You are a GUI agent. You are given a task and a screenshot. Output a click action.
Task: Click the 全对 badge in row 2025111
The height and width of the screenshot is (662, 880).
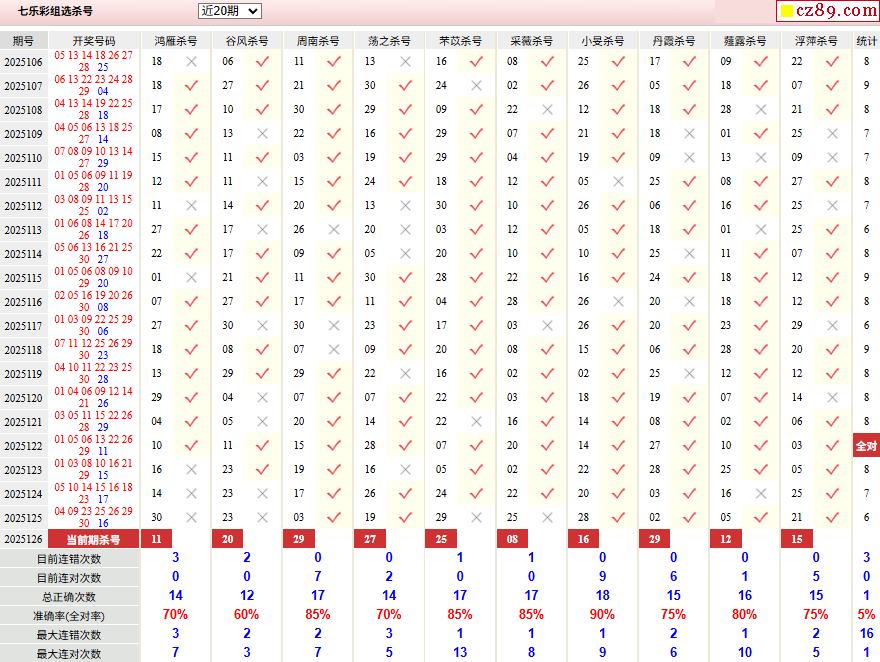click(866, 181)
